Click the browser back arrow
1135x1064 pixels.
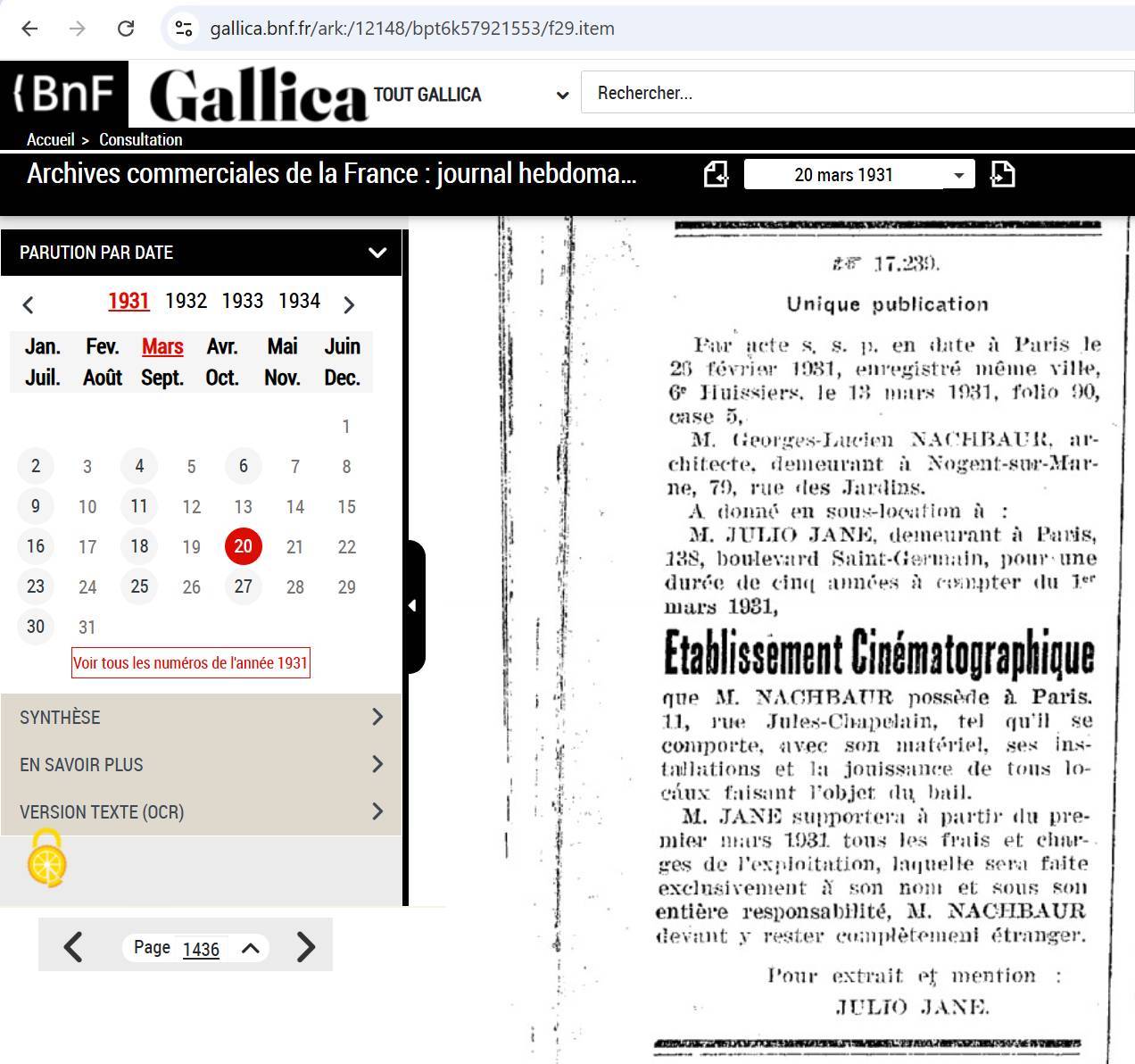click(x=29, y=29)
